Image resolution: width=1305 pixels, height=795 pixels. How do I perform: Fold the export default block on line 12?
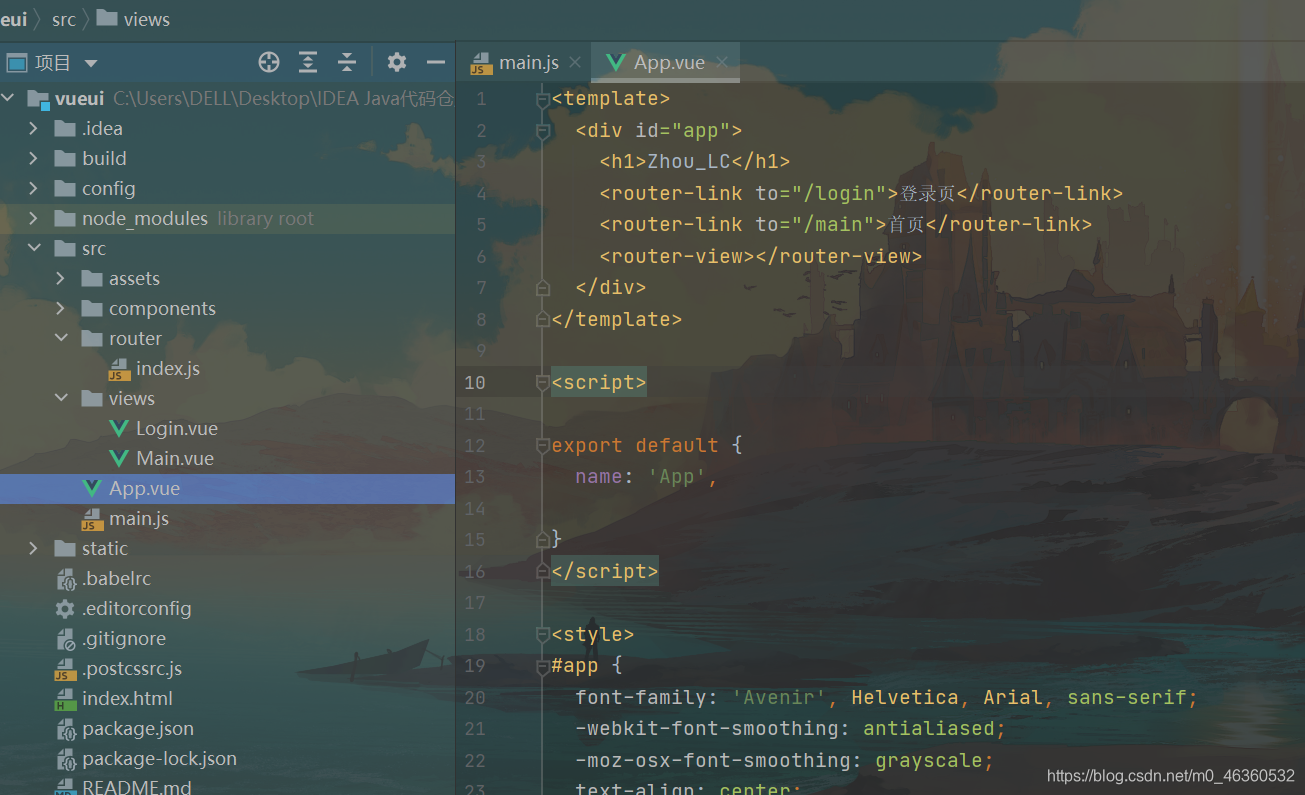(543, 445)
